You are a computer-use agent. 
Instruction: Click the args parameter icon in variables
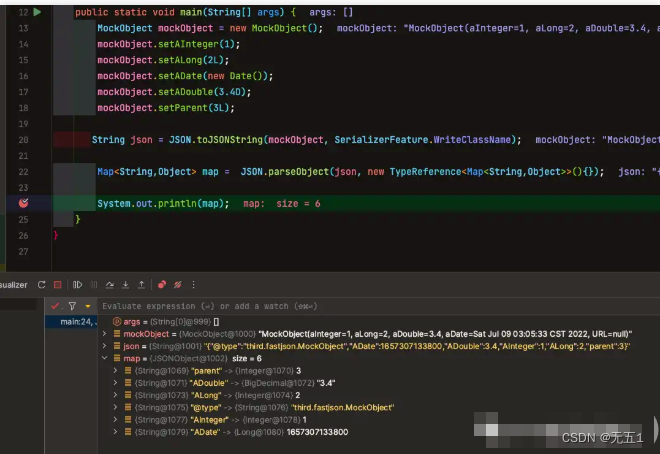pyautogui.click(x=117, y=321)
